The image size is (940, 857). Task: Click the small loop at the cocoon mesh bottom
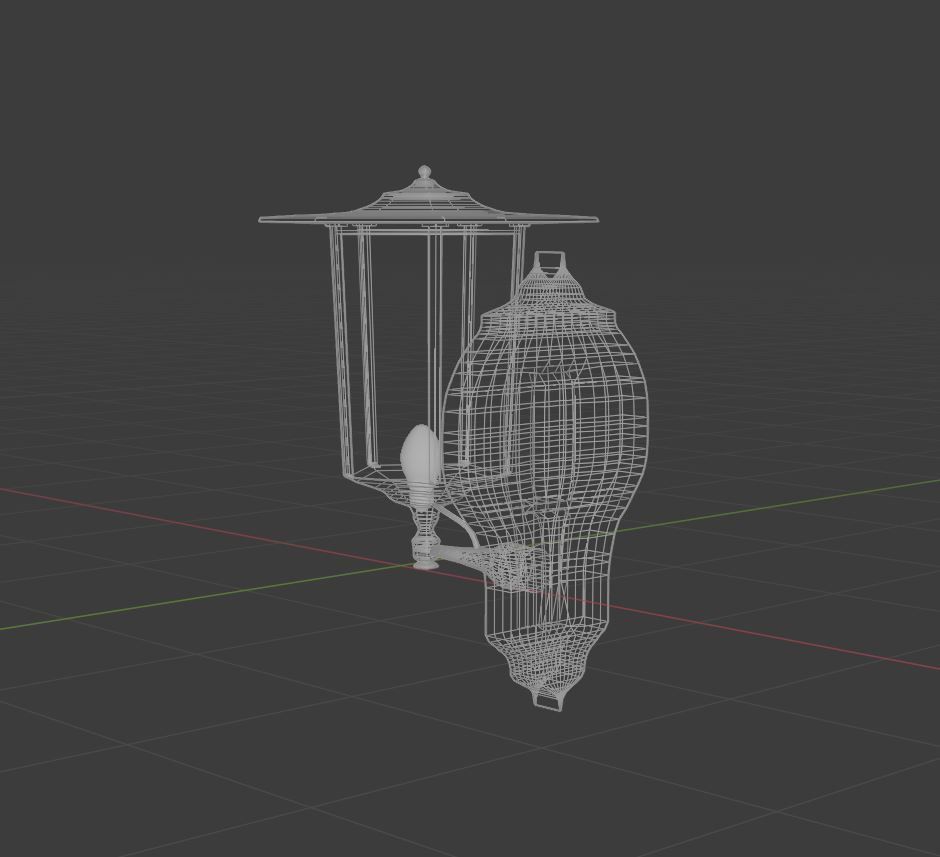(x=549, y=702)
